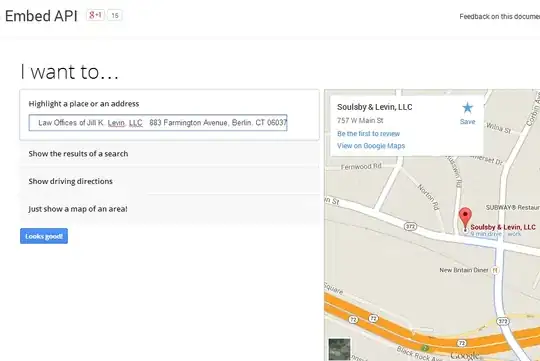This screenshot has width=540, height=361.
Task: Click the Looks good! button
Action: (x=44, y=236)
